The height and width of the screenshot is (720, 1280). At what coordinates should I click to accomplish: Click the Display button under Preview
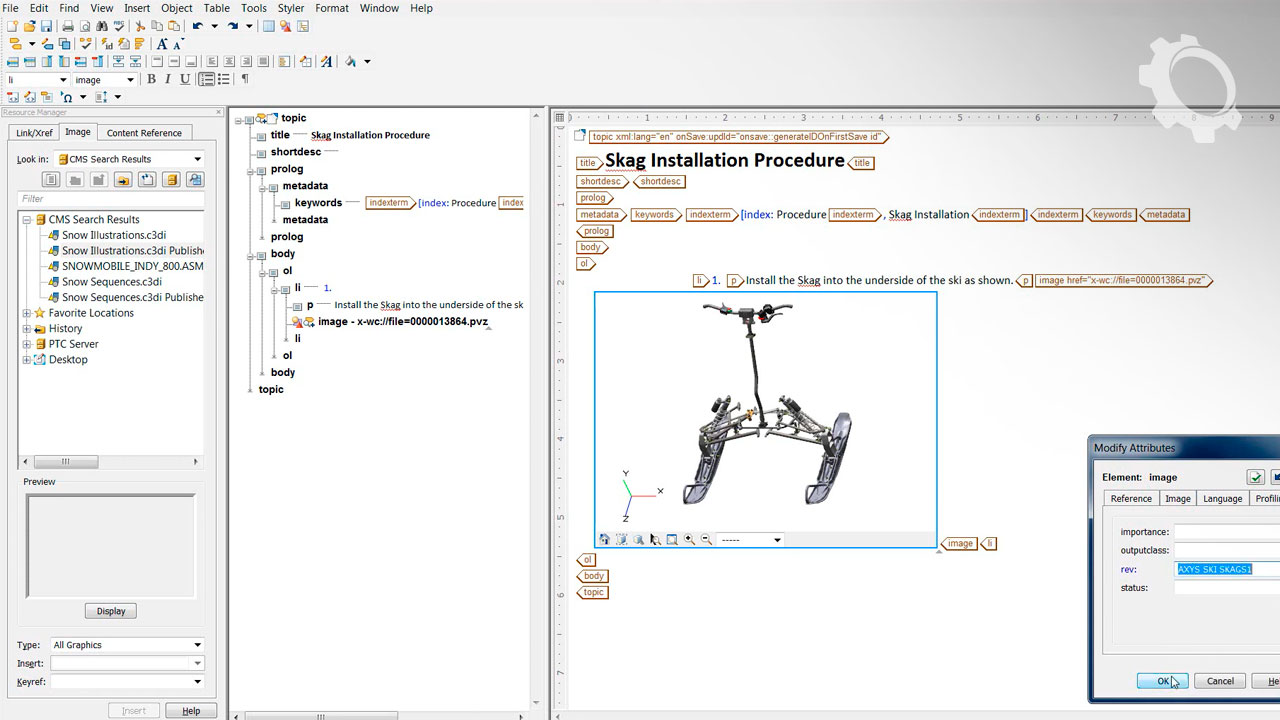(x=111, y=611)
